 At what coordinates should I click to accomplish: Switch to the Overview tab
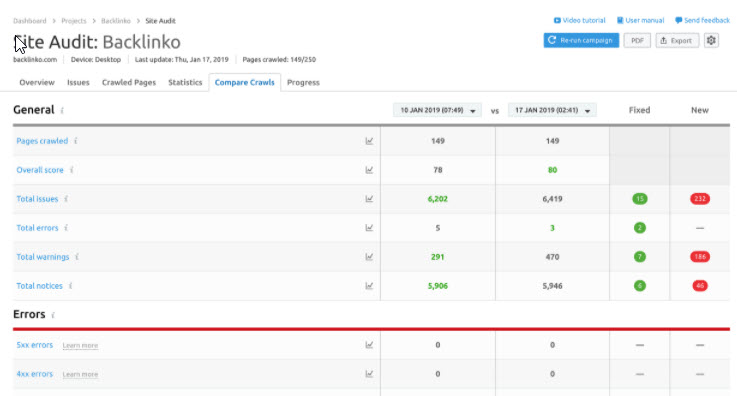37,83
